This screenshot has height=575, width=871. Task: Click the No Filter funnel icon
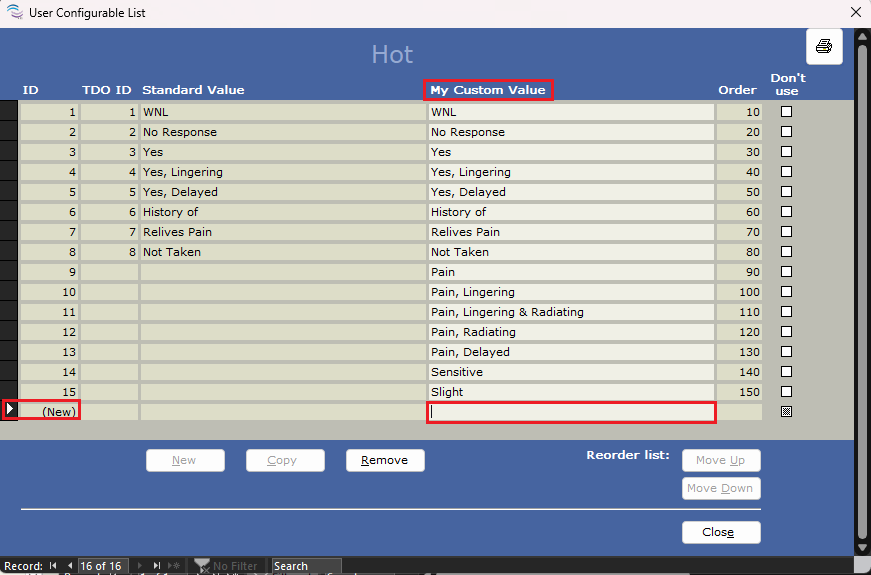click(x=200, y=566)
